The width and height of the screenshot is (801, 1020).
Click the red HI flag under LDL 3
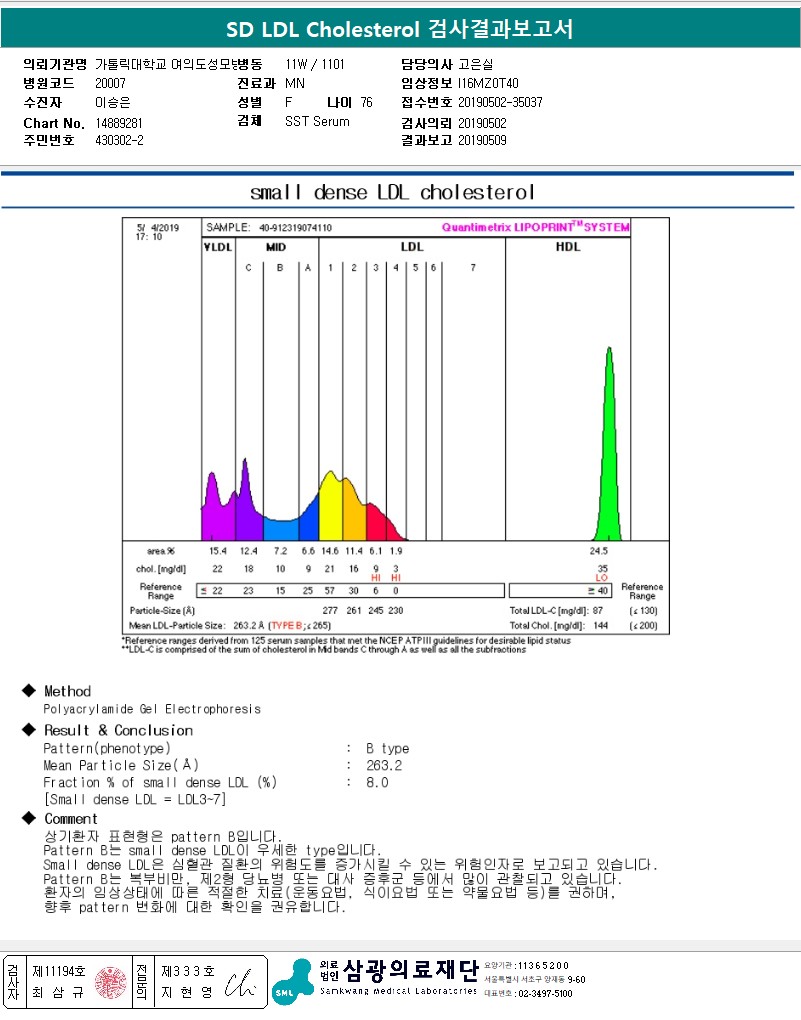[x=376, y=578]
